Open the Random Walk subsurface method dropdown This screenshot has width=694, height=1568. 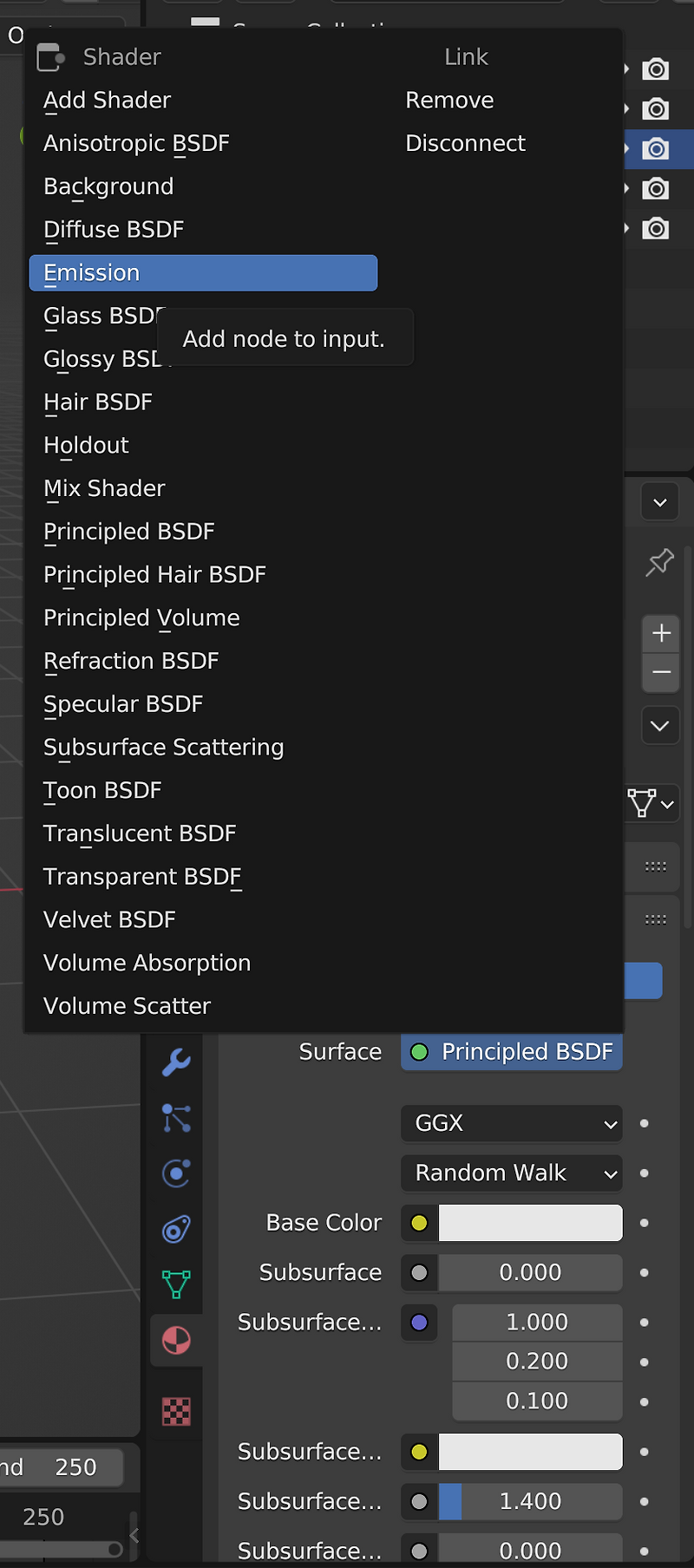[x=511, y=1173]
